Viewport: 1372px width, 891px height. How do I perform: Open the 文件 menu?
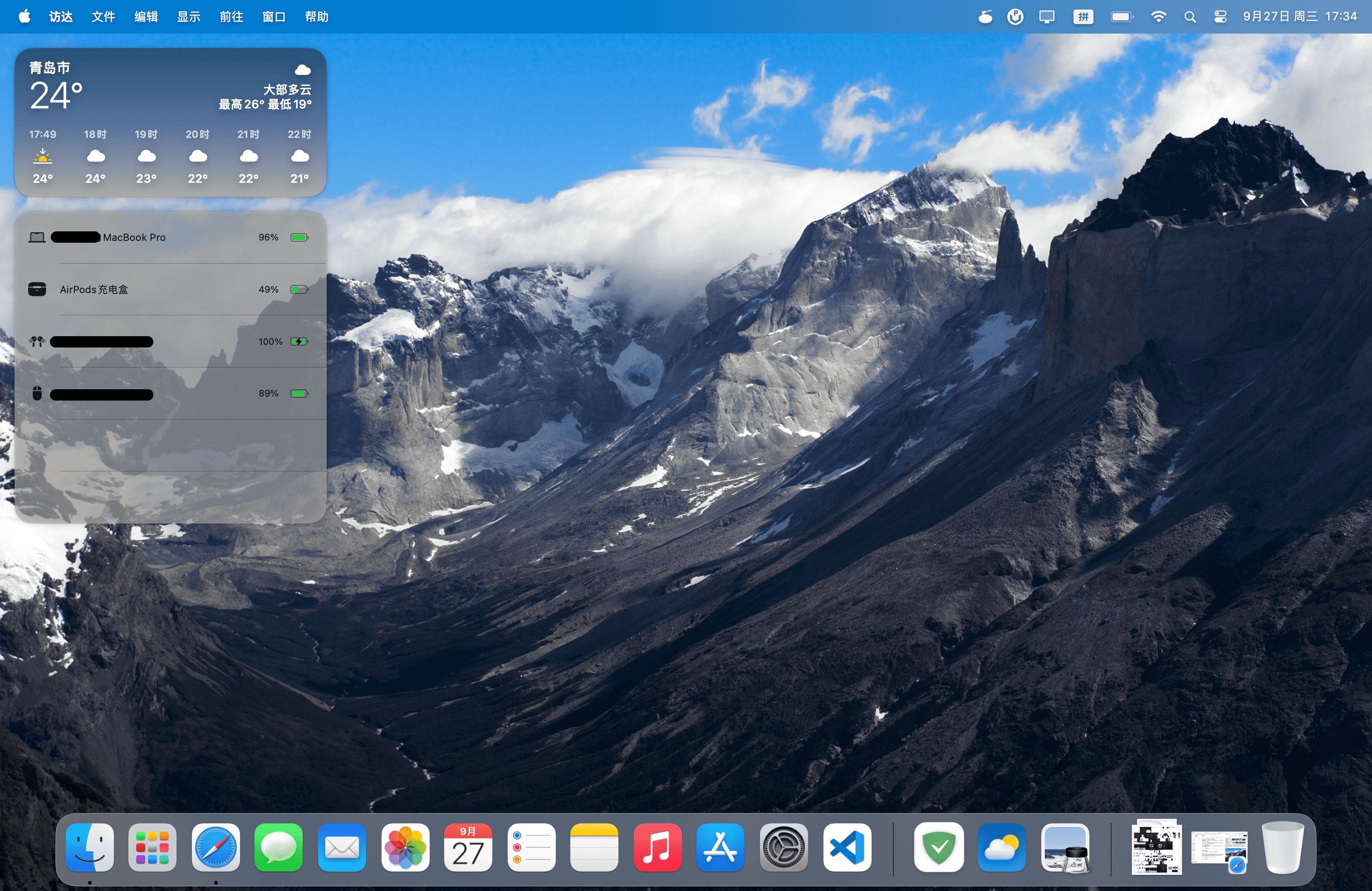coord(103,17)
